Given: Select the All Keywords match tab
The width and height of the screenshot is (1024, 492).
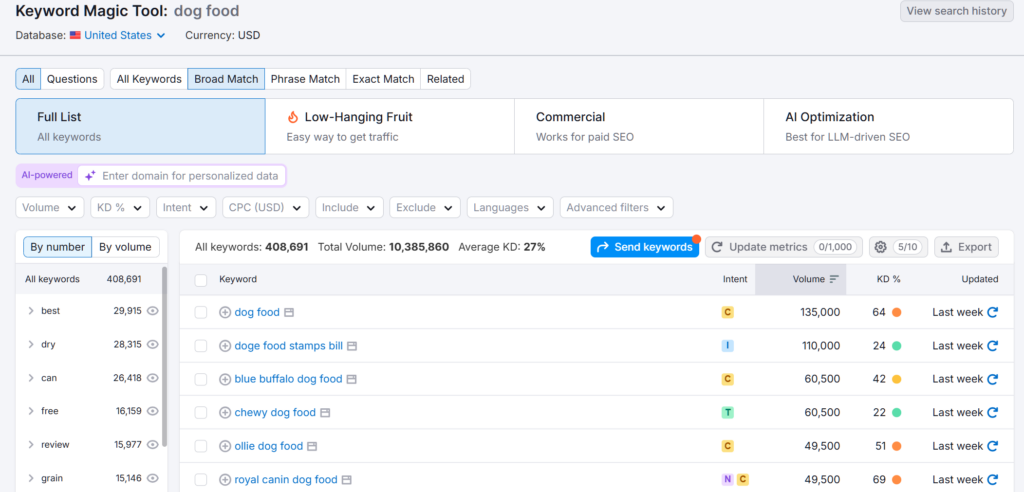Looking at the screenshot, I should click(149, 79).
